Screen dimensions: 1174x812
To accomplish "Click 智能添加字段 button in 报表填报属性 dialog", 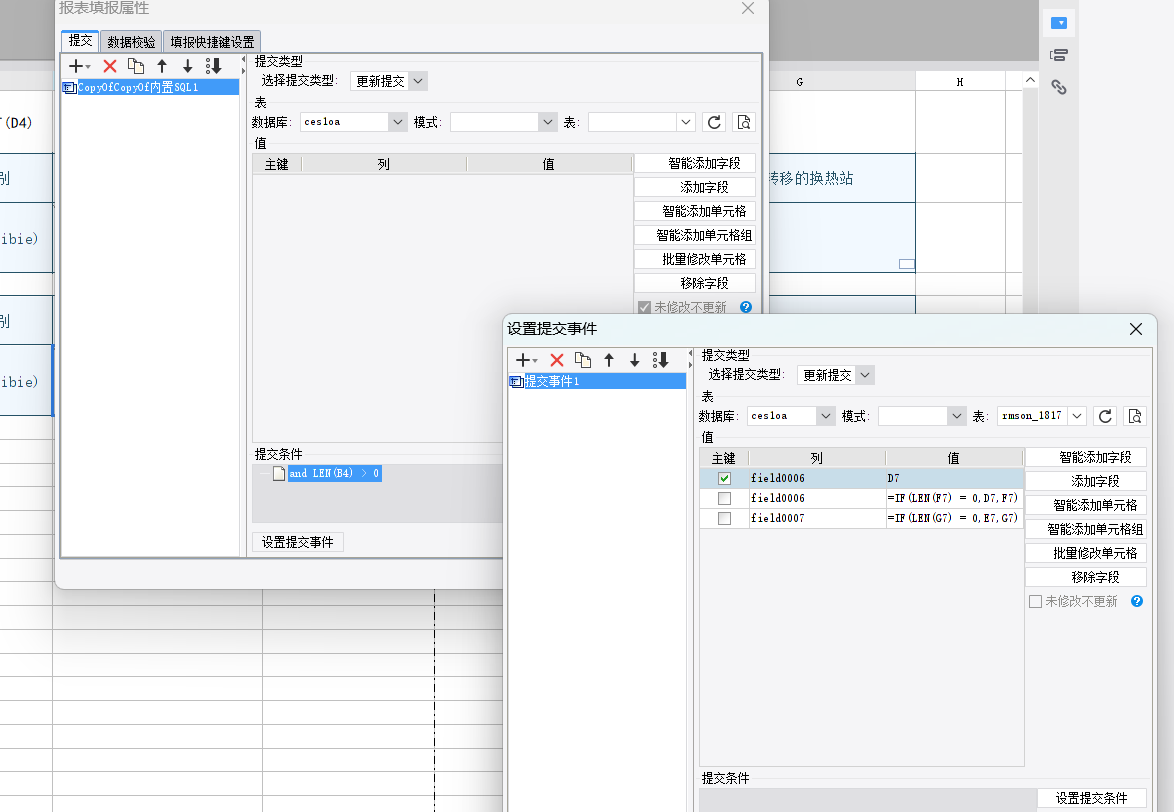I will (695, 163).
